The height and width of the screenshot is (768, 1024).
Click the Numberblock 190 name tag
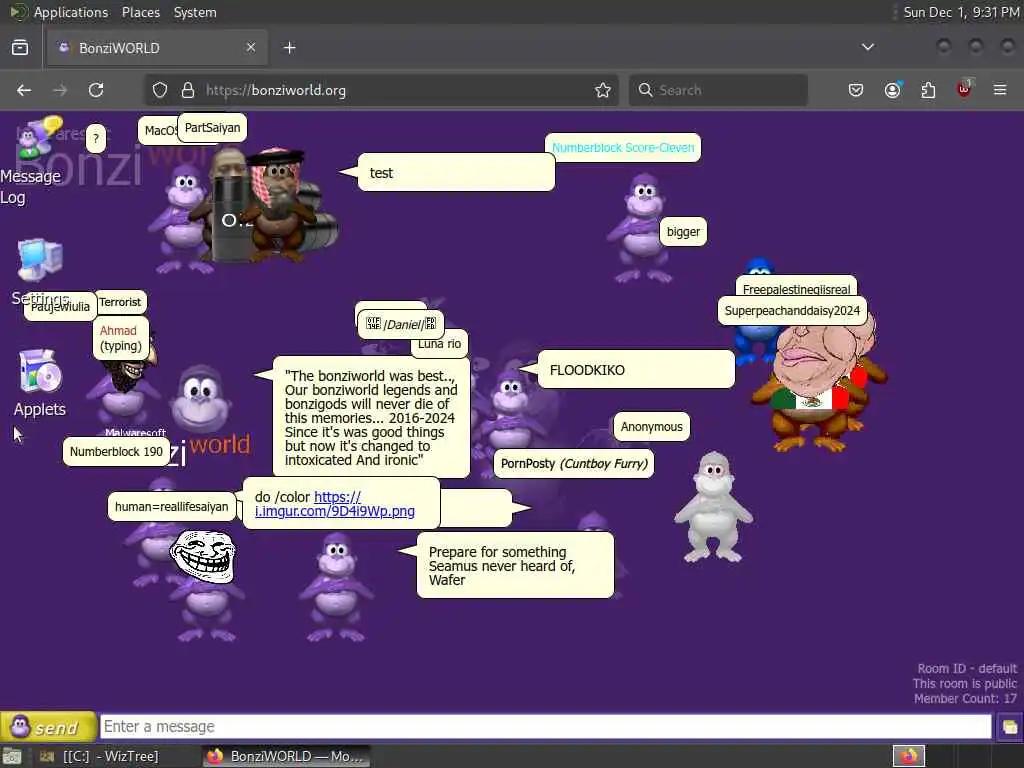click(x=116, y=451)
